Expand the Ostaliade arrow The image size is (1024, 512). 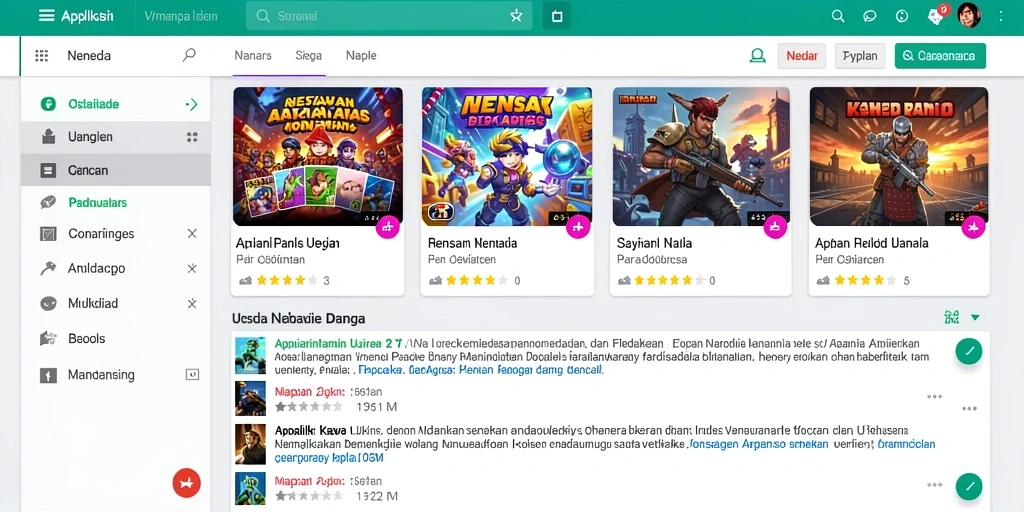click(x=191, y=104)
